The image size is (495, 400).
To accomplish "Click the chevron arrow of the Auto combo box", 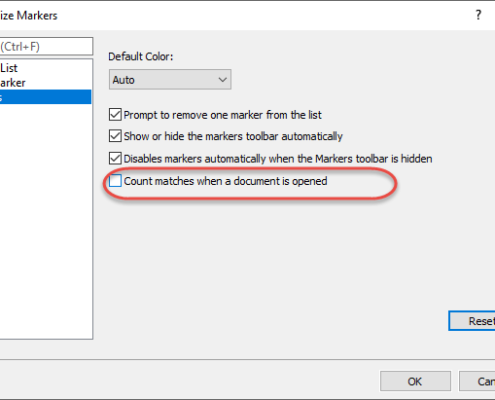I will click(x=222, y=80).
